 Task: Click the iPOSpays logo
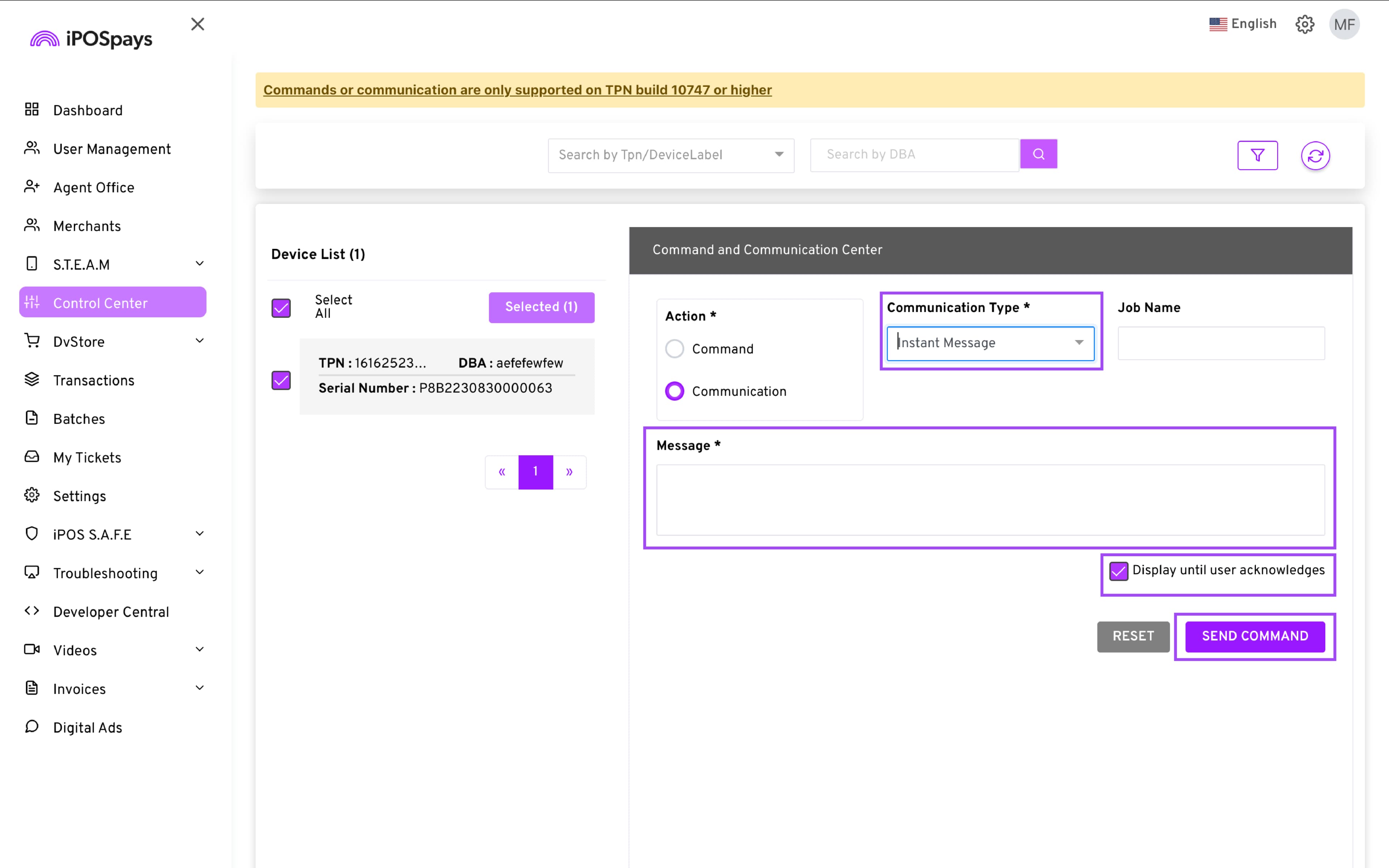[92, 39]
